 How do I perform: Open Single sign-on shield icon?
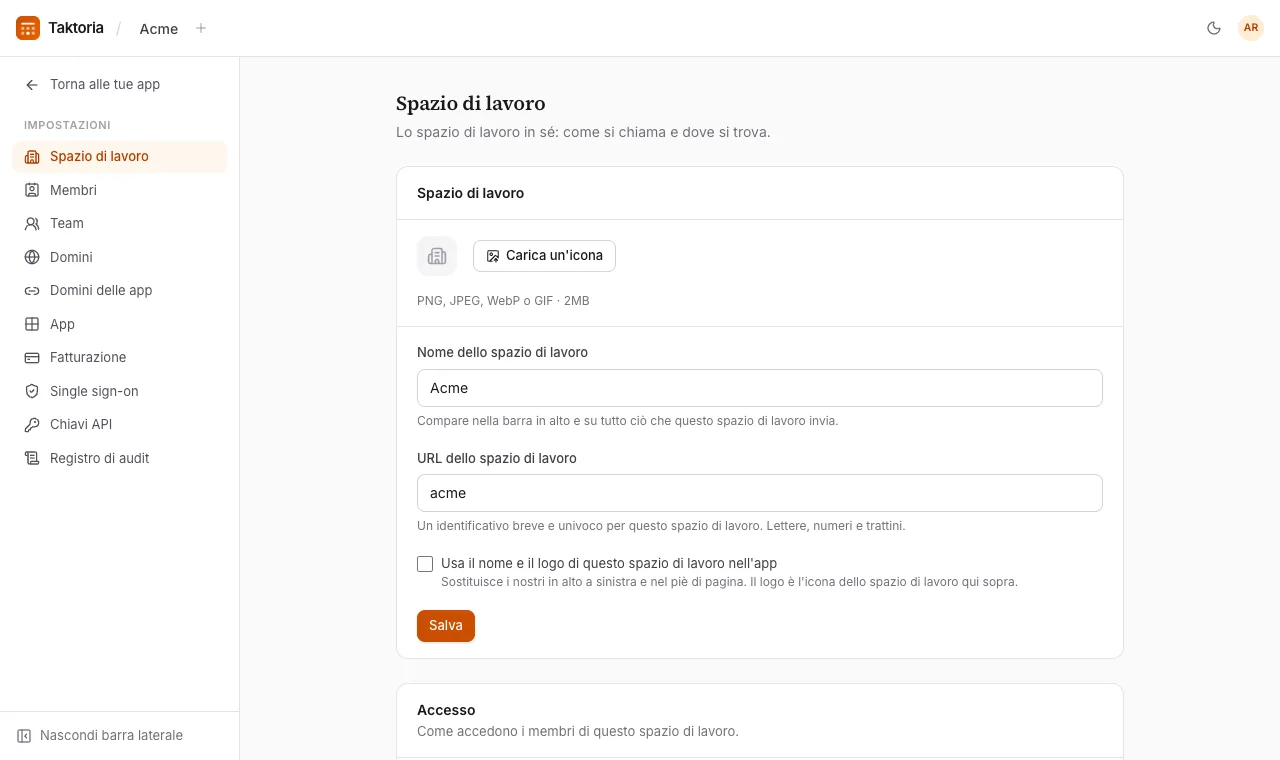click(32, 391)
